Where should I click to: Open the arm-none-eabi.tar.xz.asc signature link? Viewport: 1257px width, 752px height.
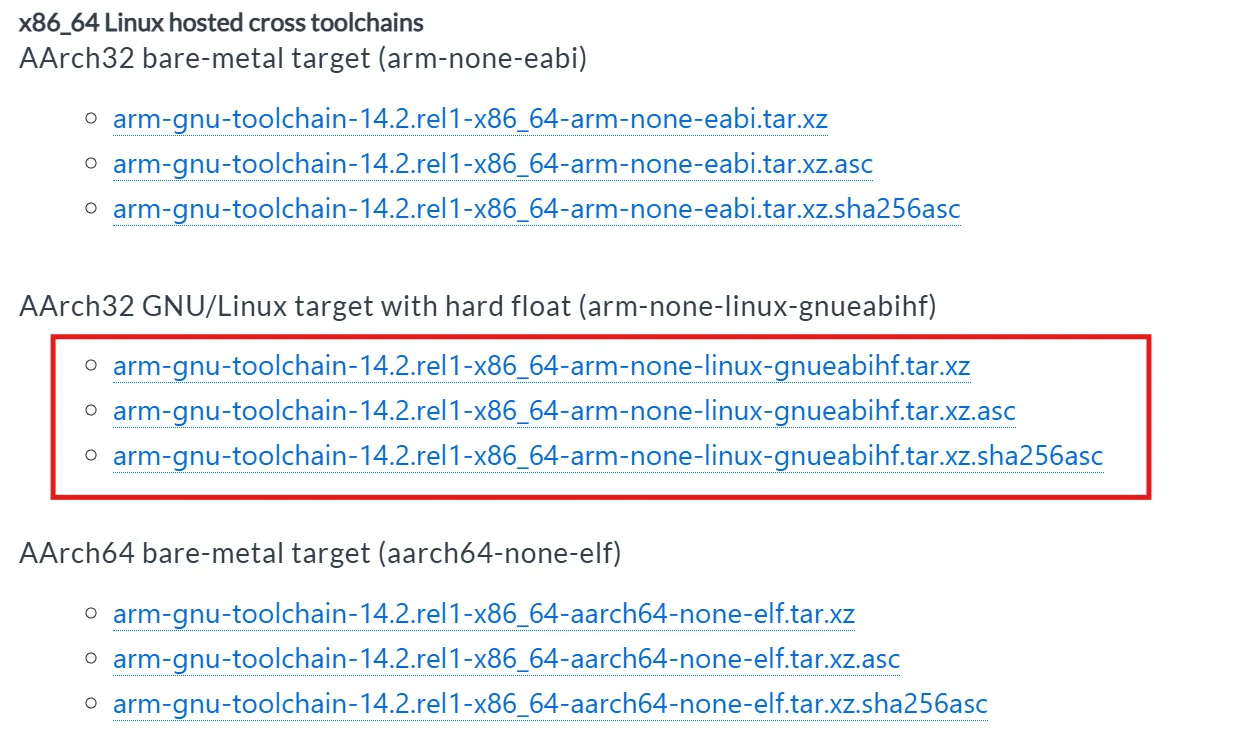(492, 164)
